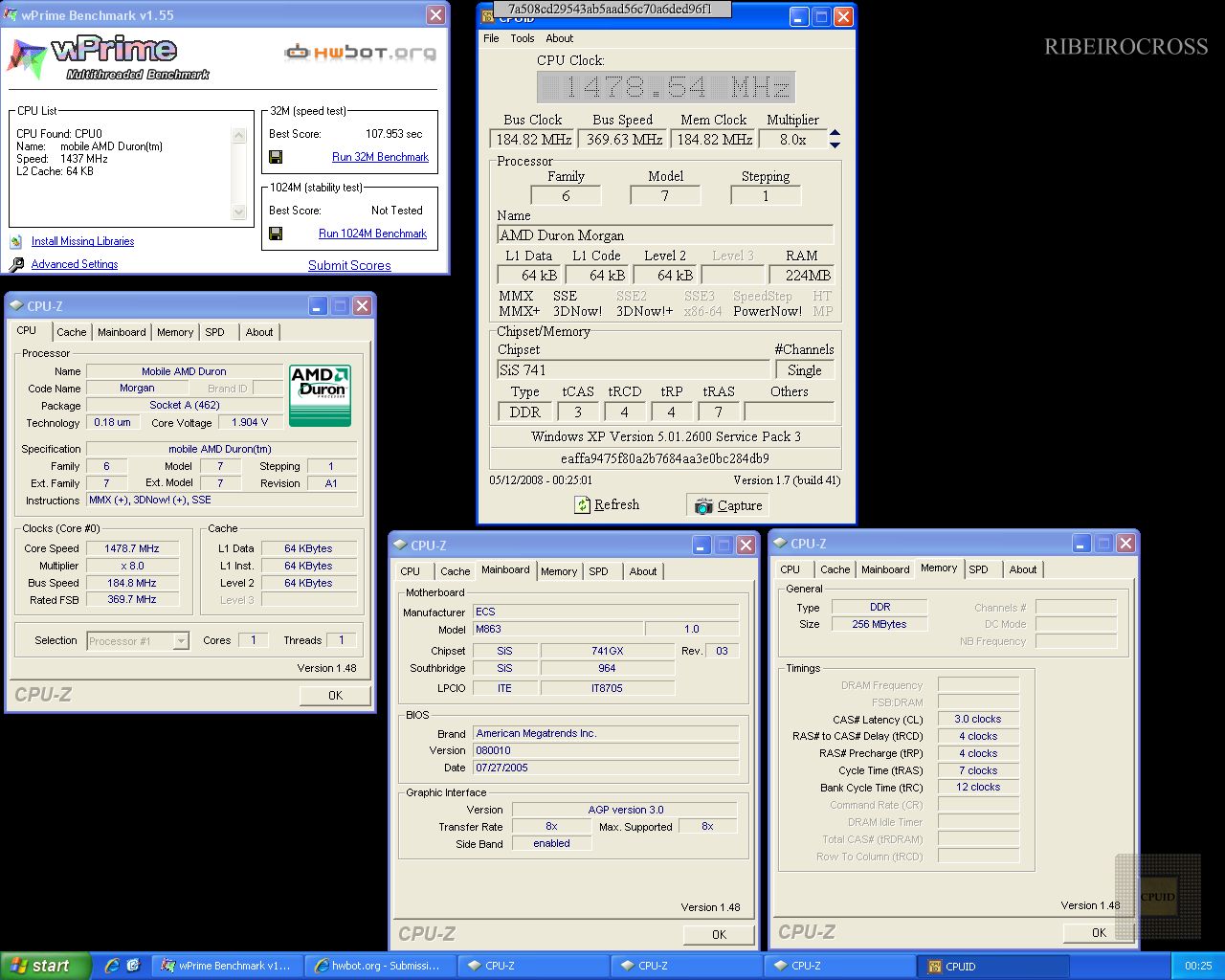Decrease multiplier with the down arrow

click(835, 145)
